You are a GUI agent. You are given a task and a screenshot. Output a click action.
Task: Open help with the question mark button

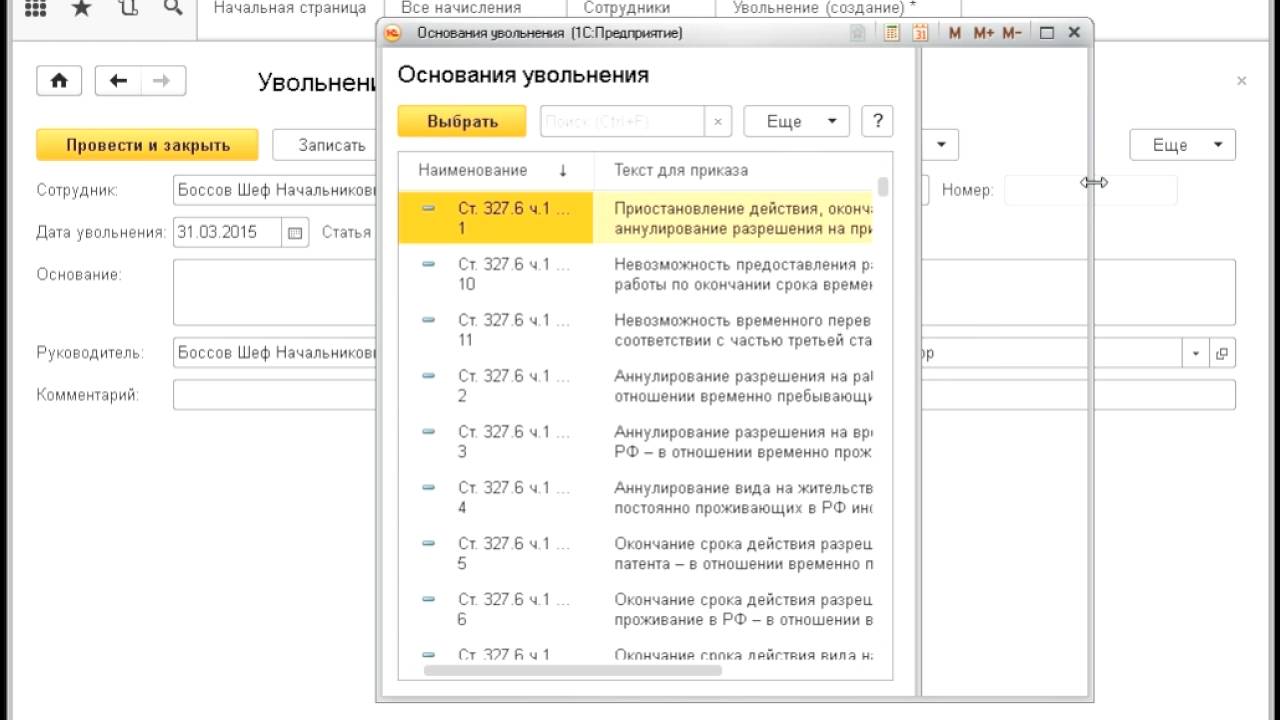tap(878, 121)
